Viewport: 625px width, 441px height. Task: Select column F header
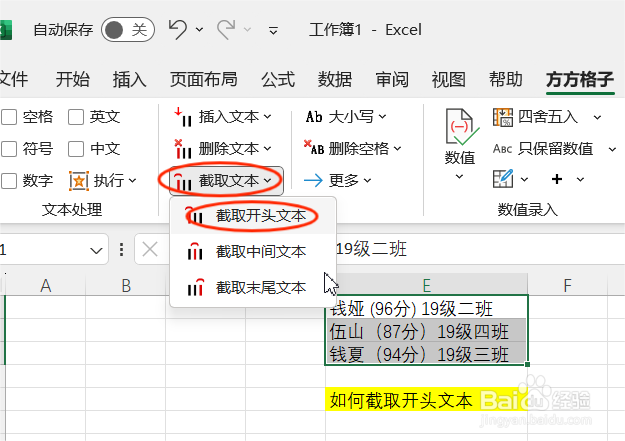pos(568,285)
